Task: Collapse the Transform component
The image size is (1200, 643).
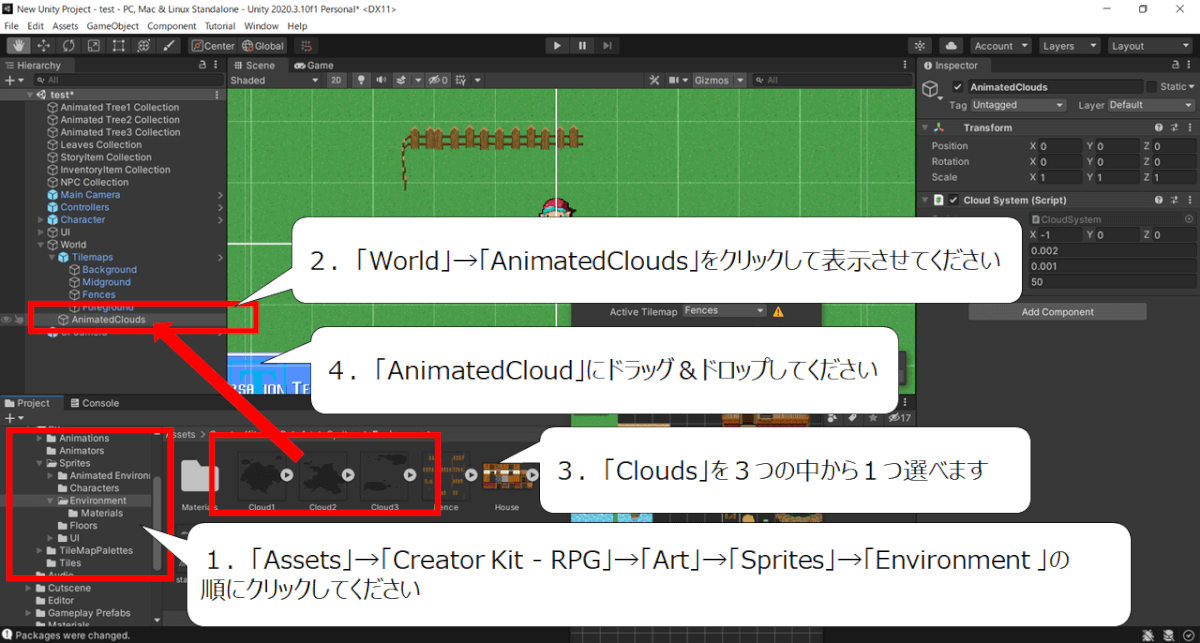Action: 924,128
